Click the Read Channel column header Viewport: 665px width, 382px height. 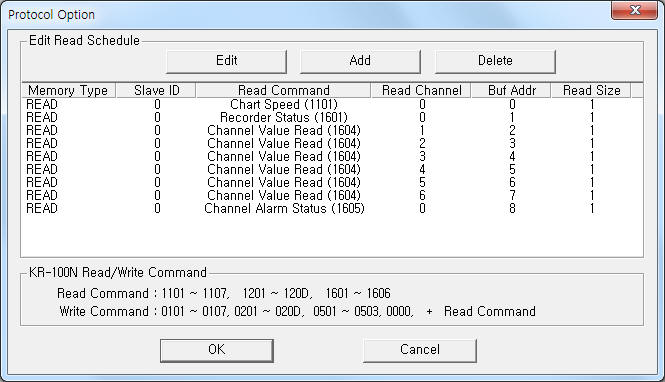(421, 90)
